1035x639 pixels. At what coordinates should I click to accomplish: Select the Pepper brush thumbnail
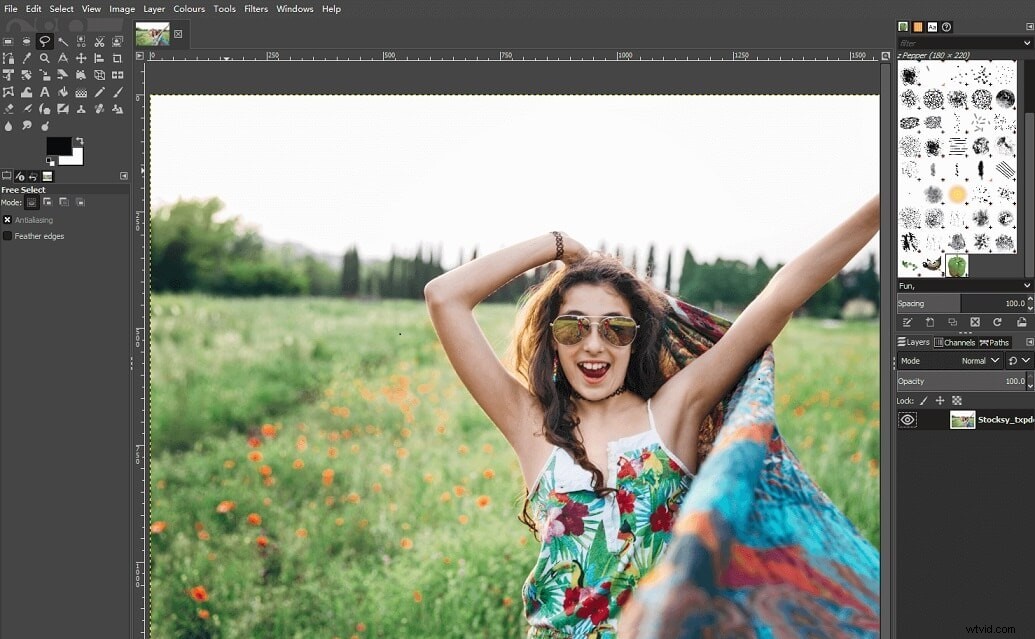tap(957, 265)
